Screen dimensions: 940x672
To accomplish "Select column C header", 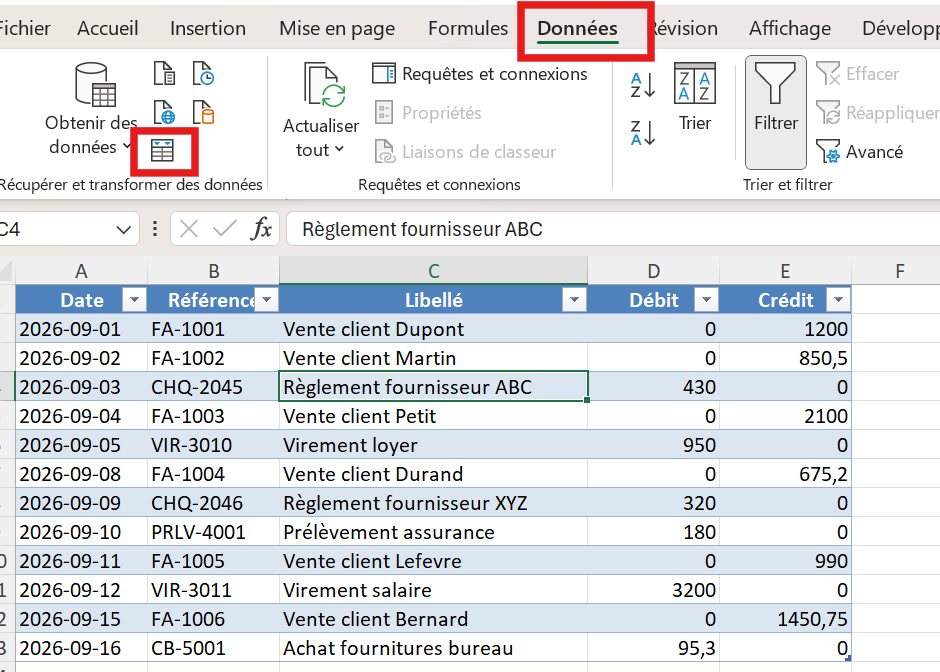I will click(x=433, y=271).
